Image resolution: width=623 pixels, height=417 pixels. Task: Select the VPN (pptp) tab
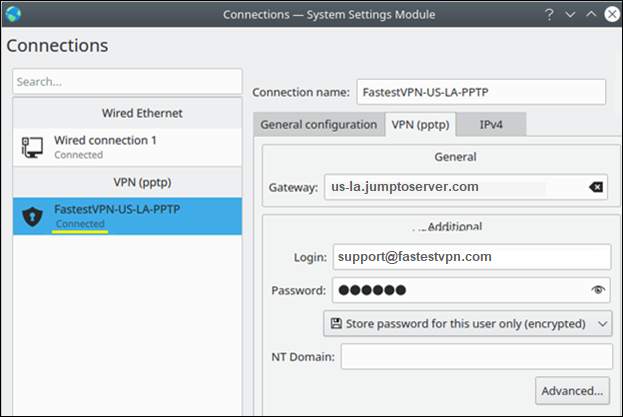tap(420, 125)
